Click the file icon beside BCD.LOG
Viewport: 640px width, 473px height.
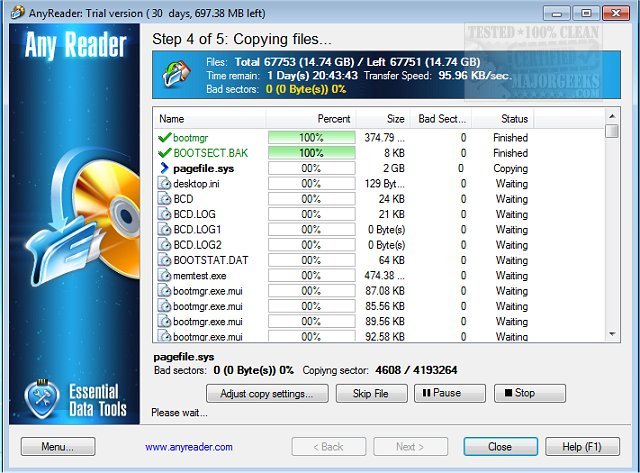tap(164, 214)
